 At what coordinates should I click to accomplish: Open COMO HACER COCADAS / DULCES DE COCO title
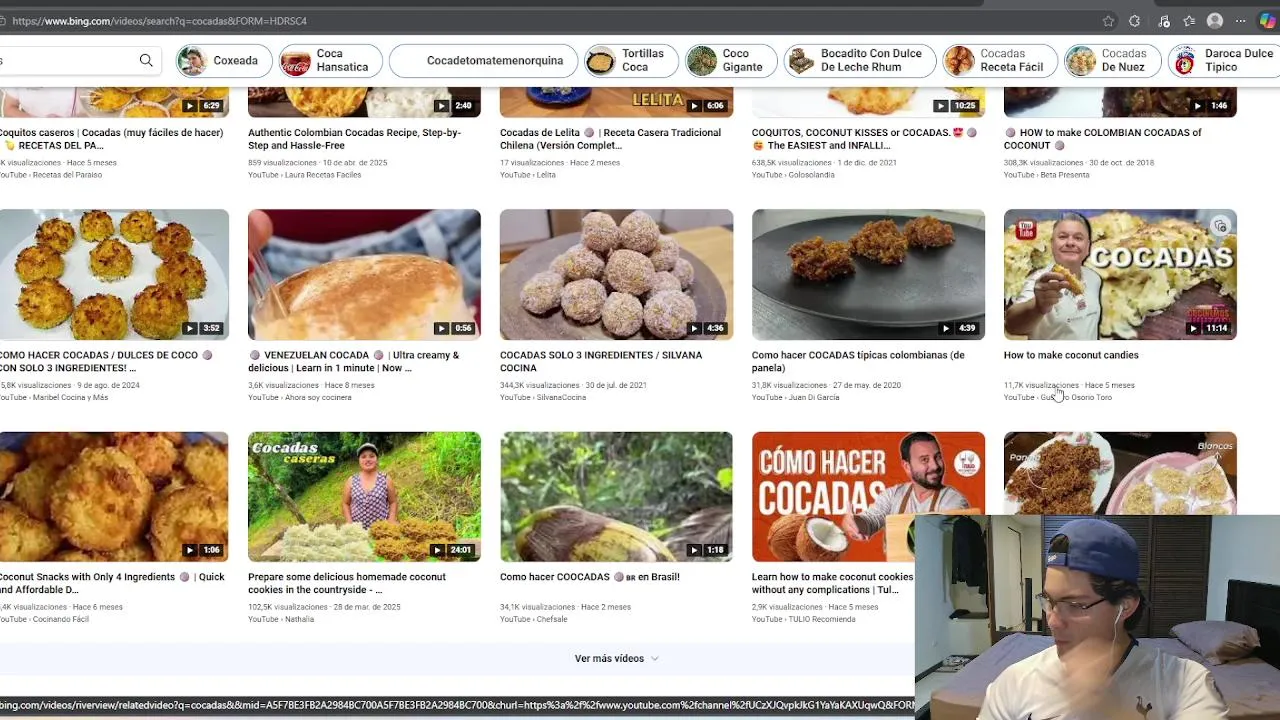[x=106, y=361]
